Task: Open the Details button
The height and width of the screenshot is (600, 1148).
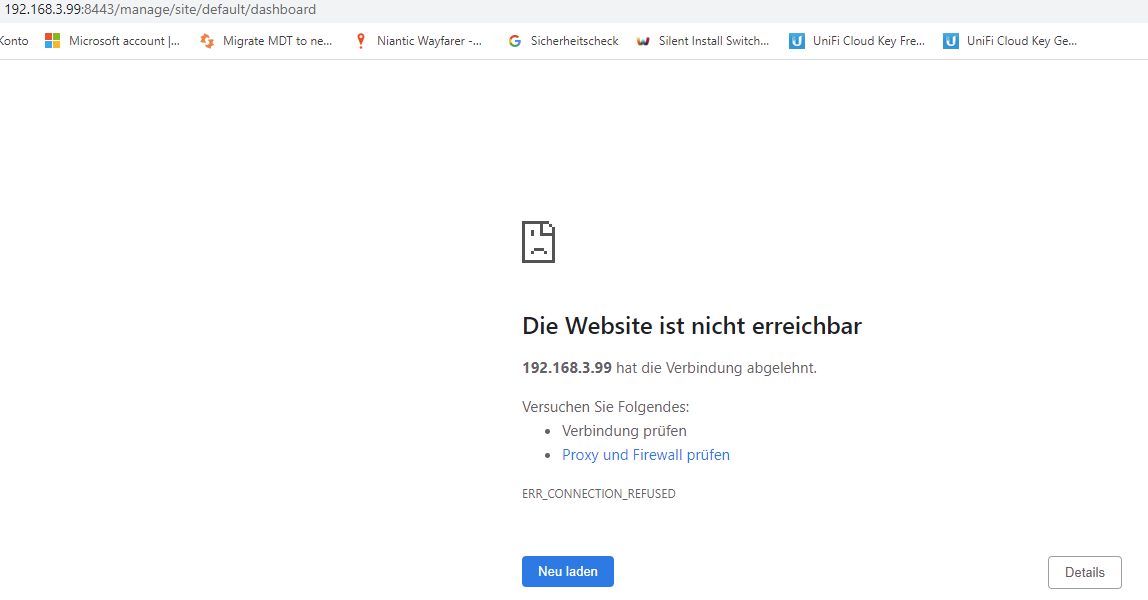Action: click(x=1084, y=572)
